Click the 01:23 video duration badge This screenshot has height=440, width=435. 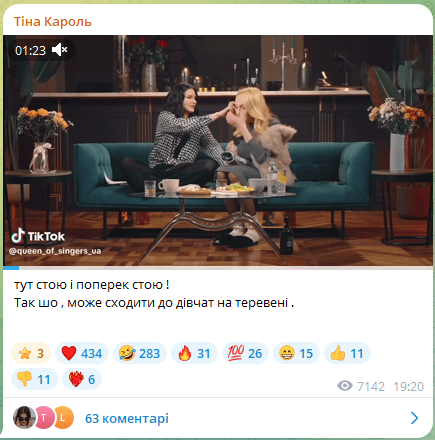(30, 50)
